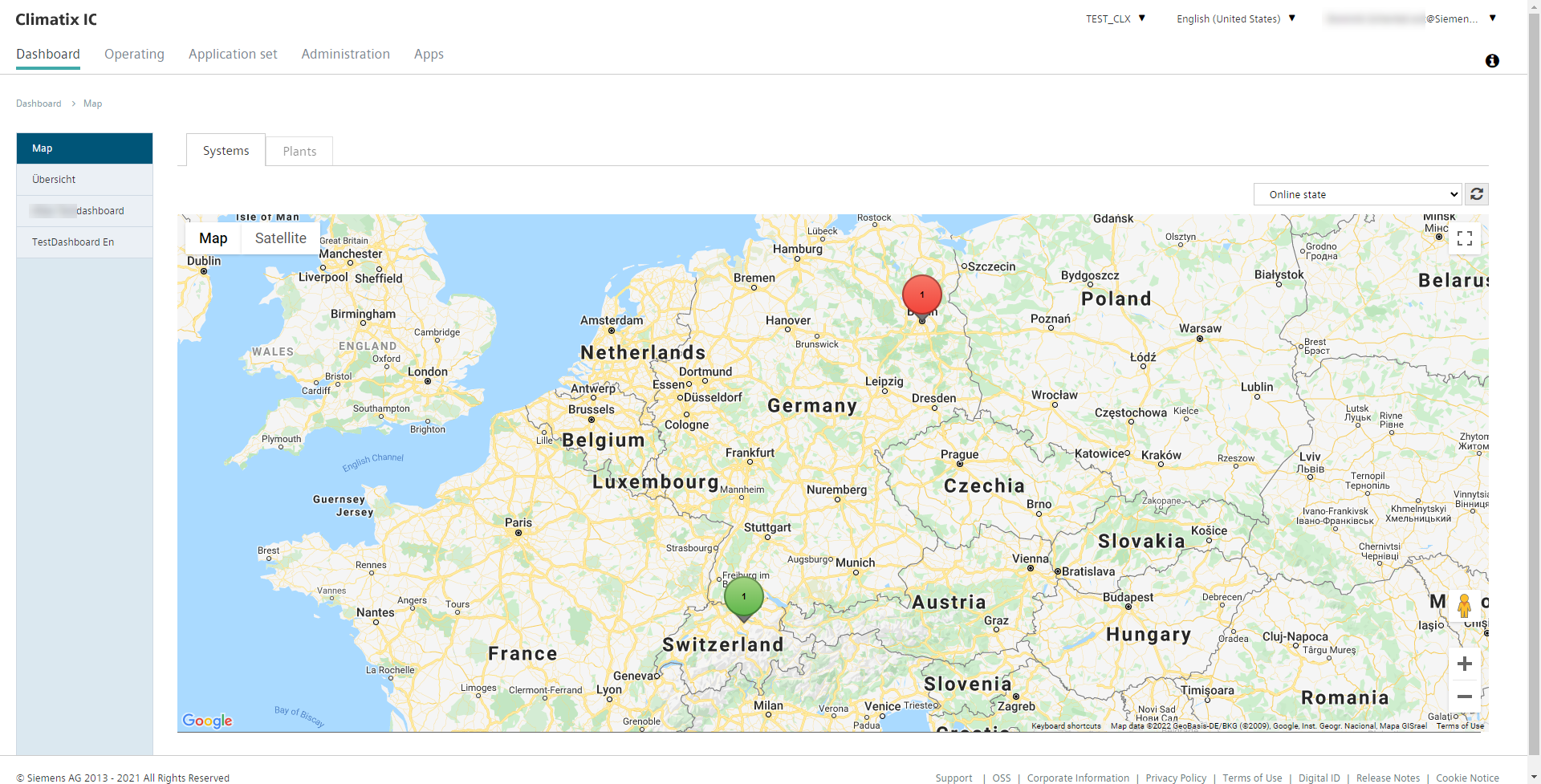Image resolution: width=1541 pixels, height=784 pixels.
Task: Open the Support footer link
Action: point(953,778)
